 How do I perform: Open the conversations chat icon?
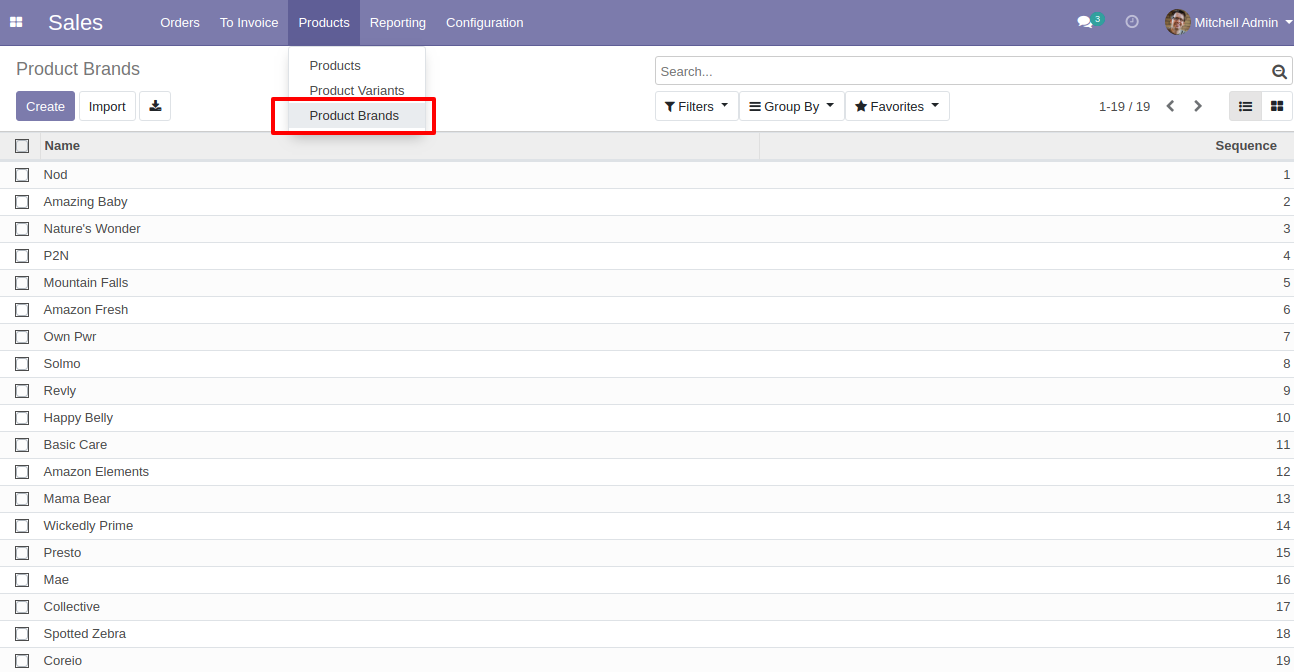click(x=1085, y=22)
